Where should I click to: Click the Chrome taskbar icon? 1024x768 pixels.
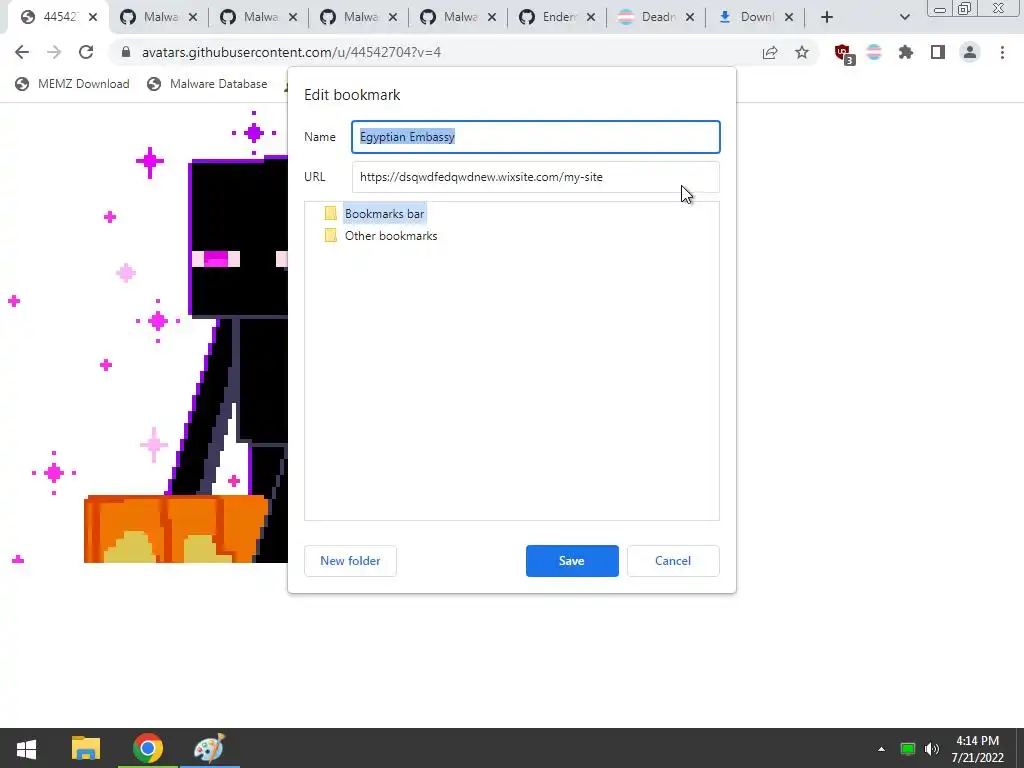(x=148, y=748)
